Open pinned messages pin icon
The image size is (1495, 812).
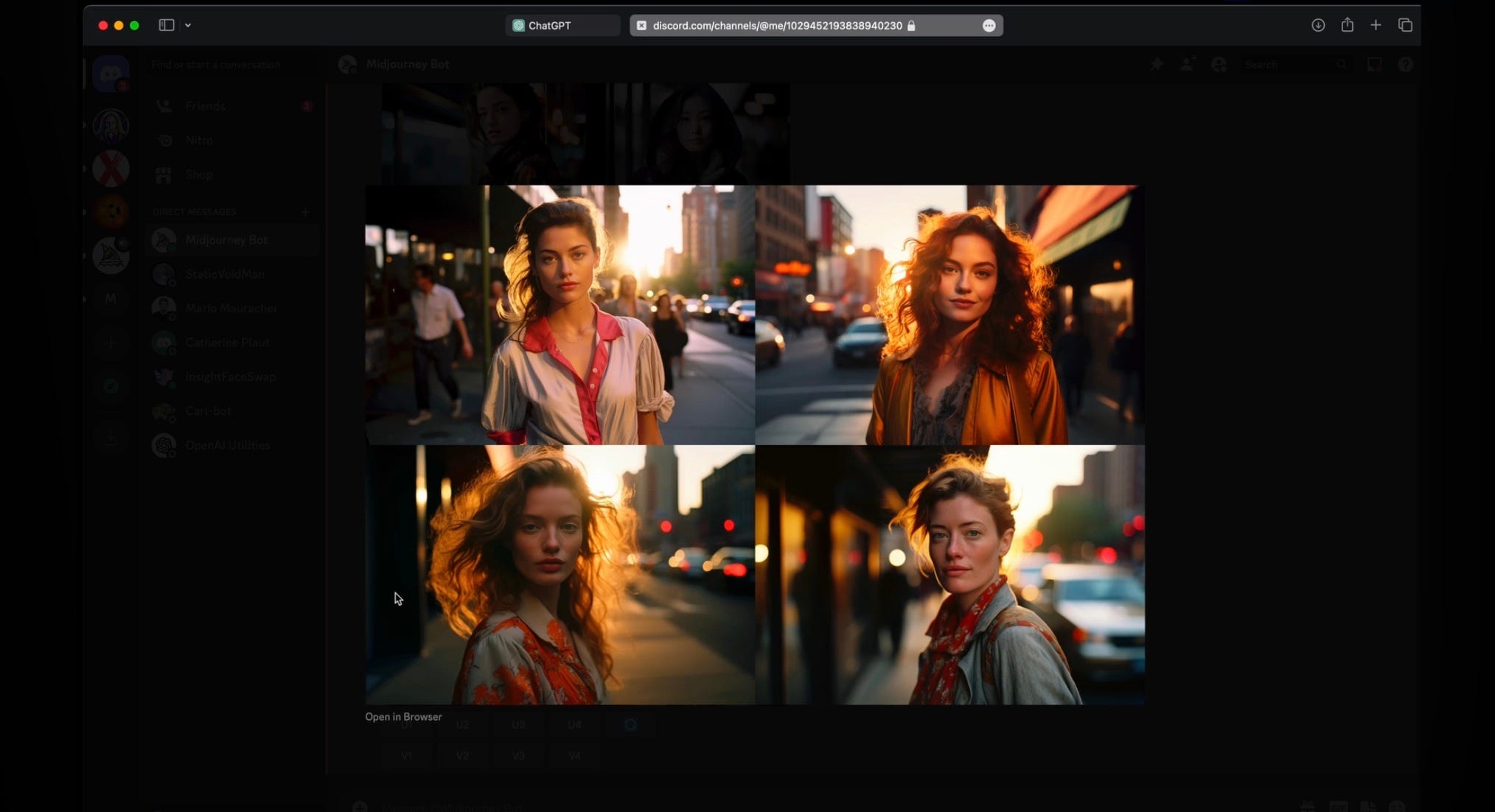(x=1157, y=65)
